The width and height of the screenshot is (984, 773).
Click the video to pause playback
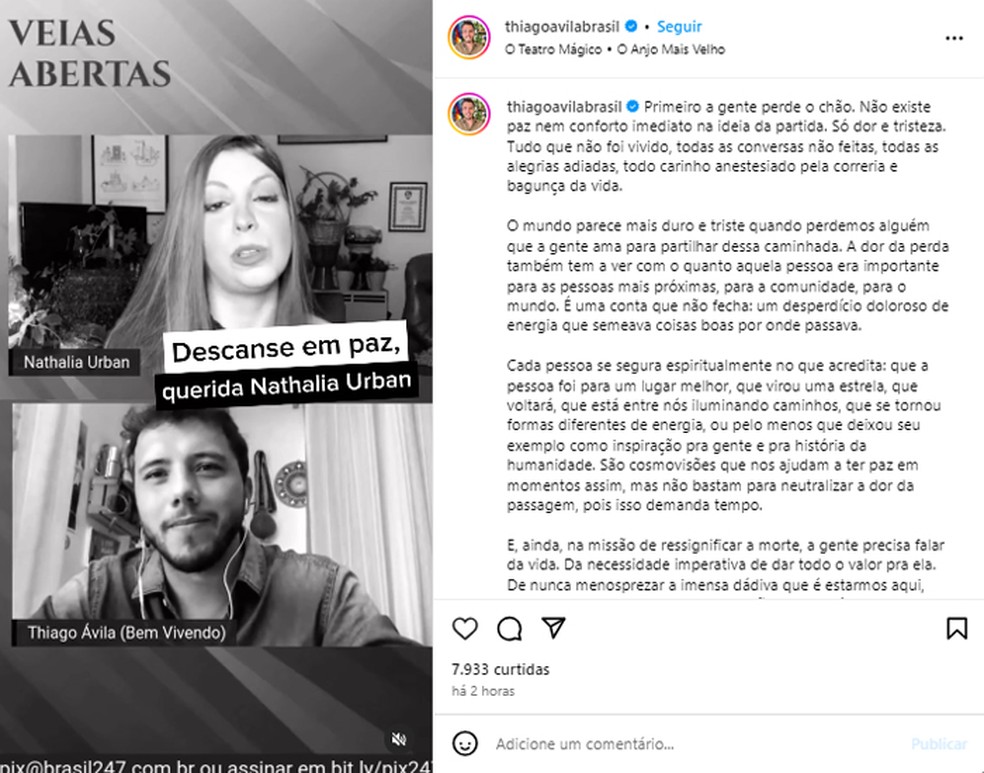[x=216, y=386]
